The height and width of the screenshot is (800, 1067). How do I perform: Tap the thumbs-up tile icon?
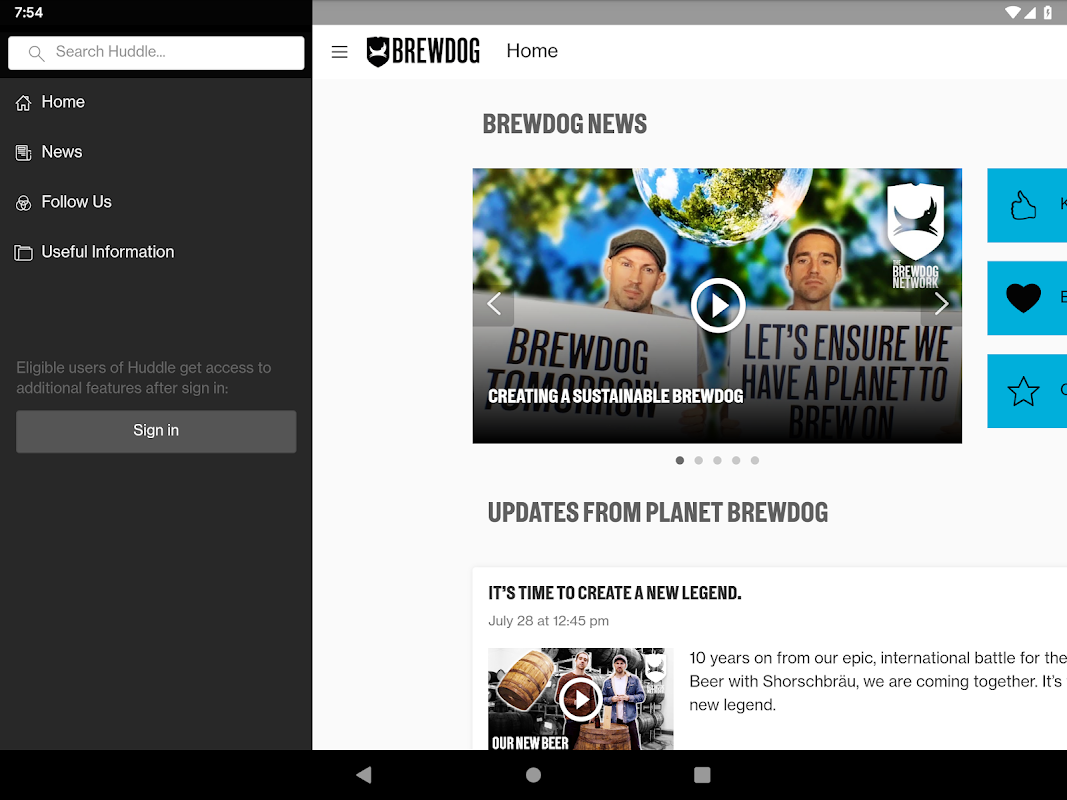(x=1023, y=205)
